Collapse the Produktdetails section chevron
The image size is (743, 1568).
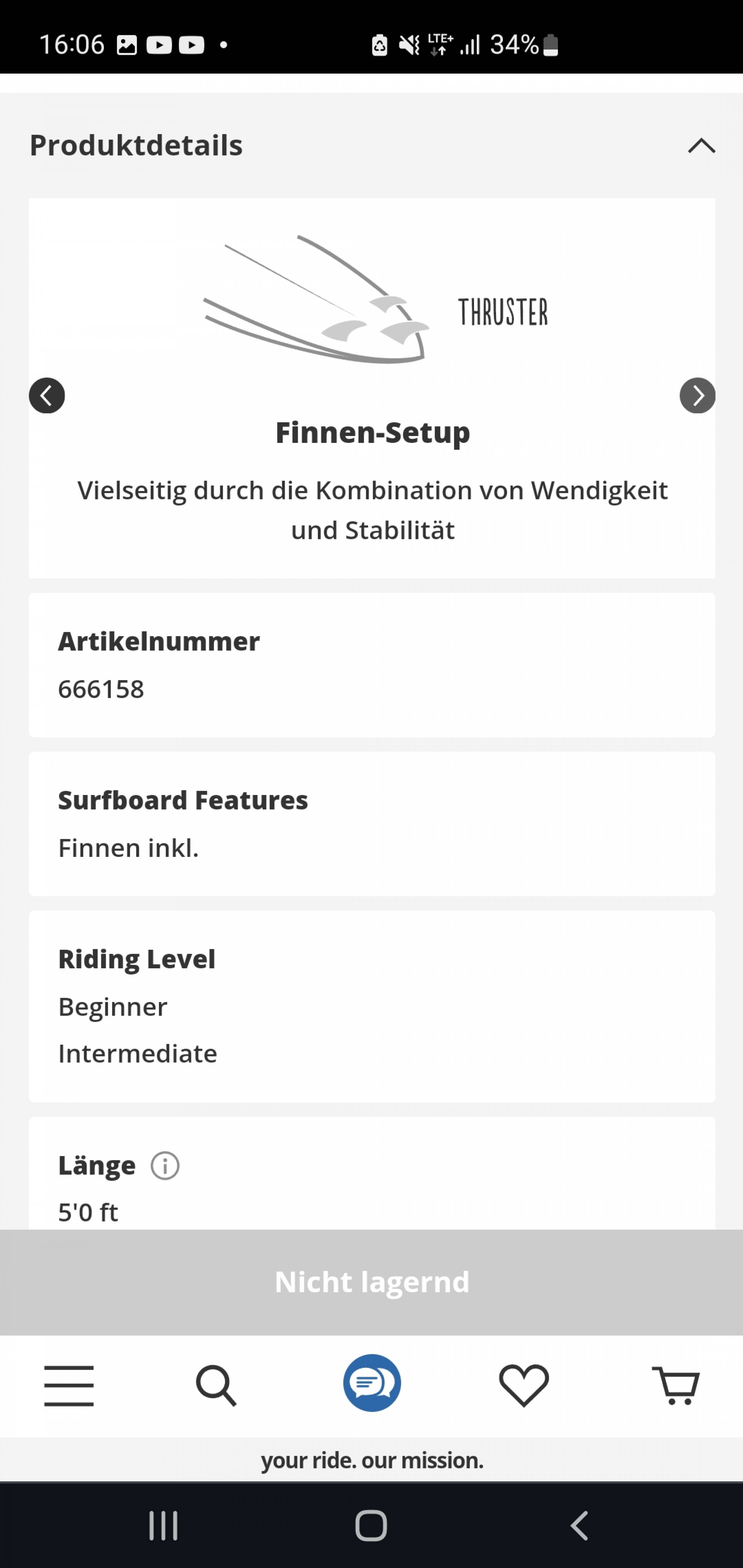click(x=702, y=145)
